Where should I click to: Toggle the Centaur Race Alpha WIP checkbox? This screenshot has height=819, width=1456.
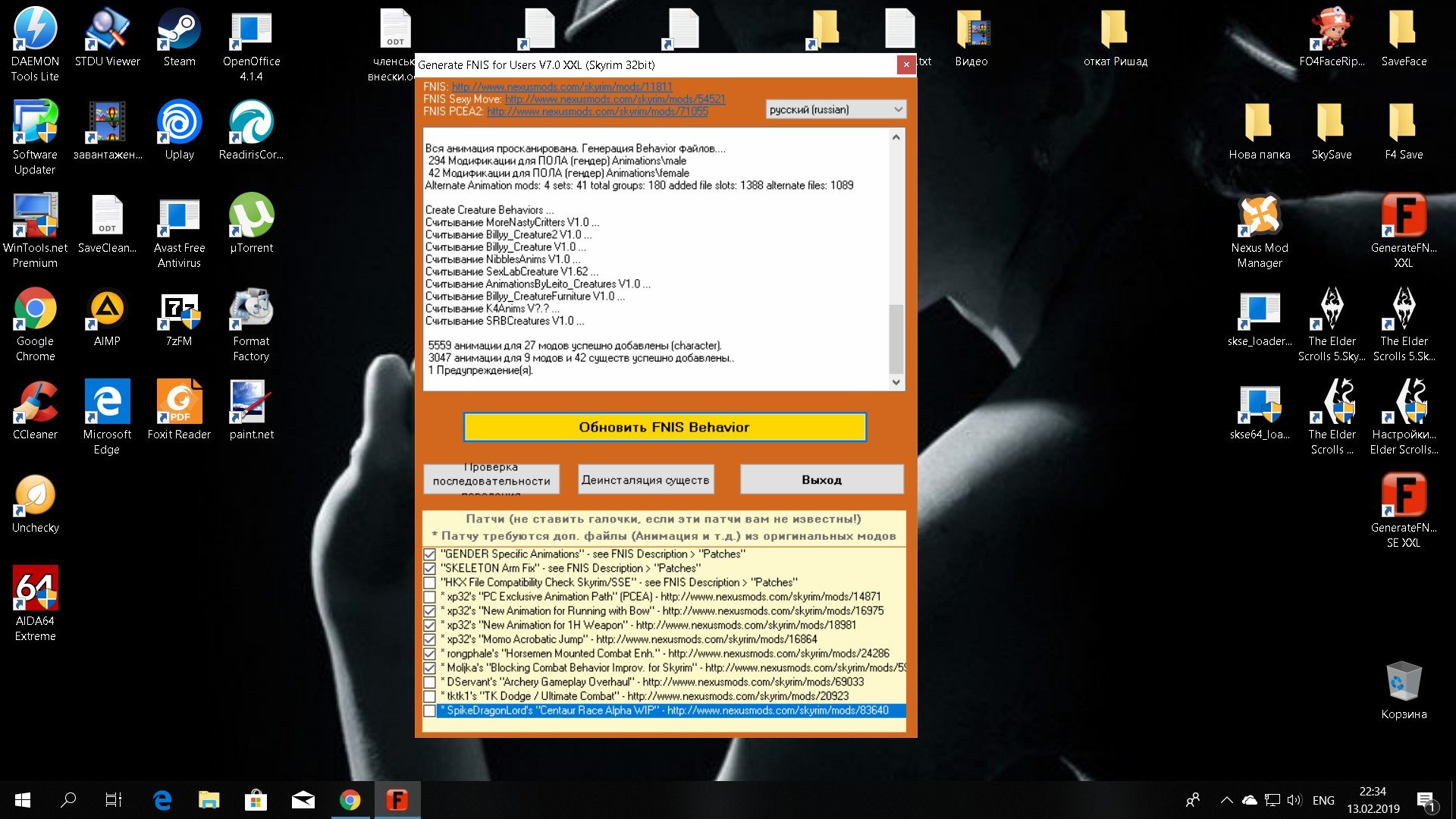coord(430,711)
